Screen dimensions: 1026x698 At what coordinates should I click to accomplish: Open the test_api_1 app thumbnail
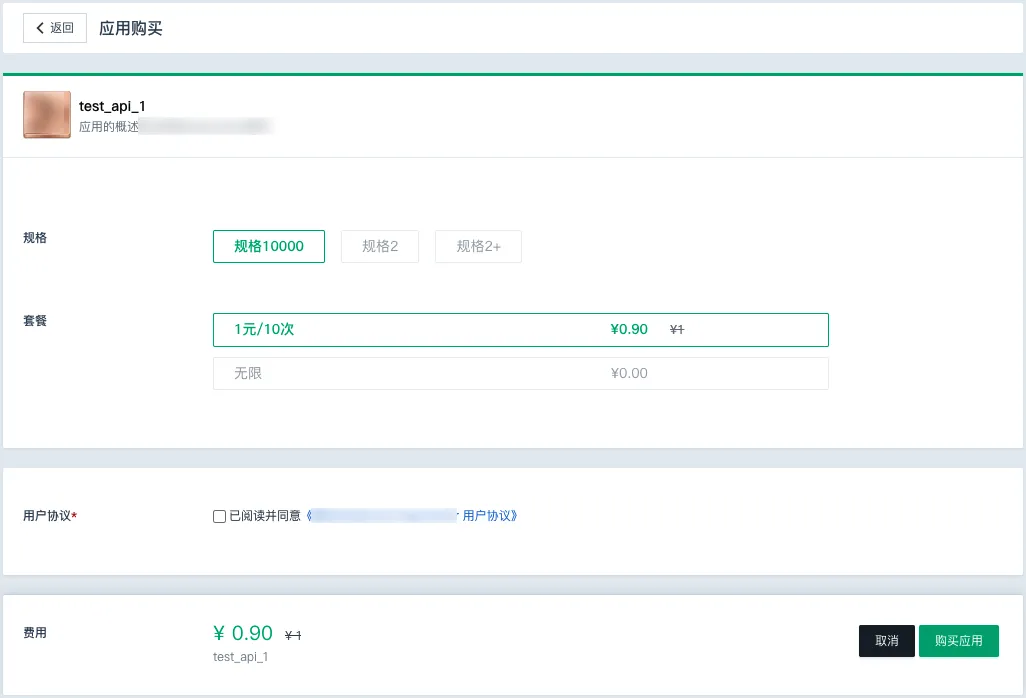pos(47,114)
